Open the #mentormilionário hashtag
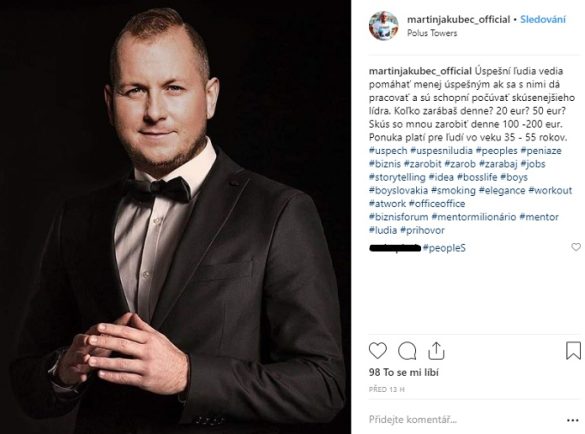This screenshot has width=585, height=434. (474, 217)
